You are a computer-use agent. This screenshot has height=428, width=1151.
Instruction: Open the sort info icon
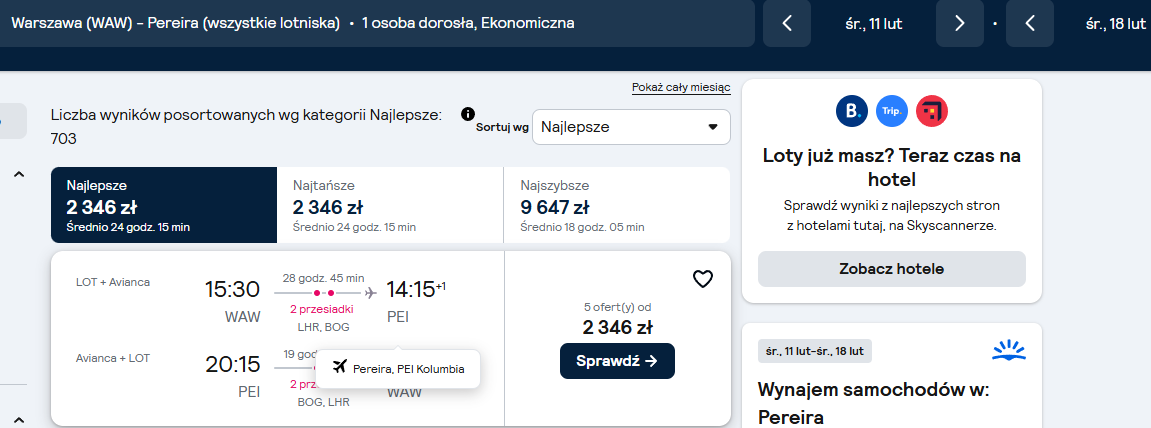click(x=468, y=114)
